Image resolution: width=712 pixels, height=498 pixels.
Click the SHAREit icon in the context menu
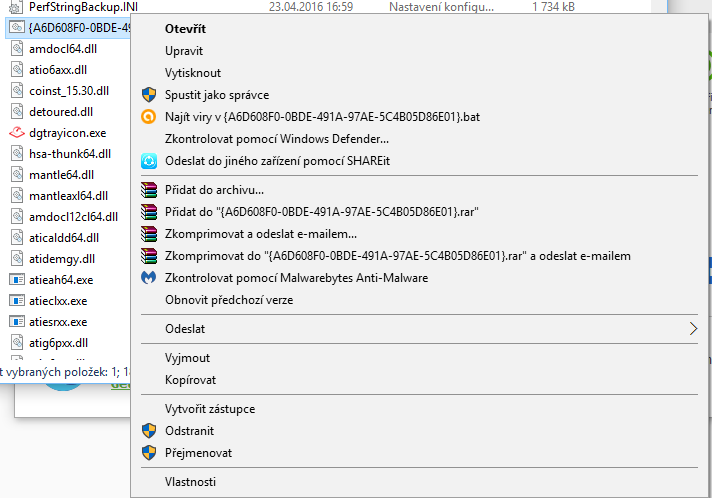[149, 161]
